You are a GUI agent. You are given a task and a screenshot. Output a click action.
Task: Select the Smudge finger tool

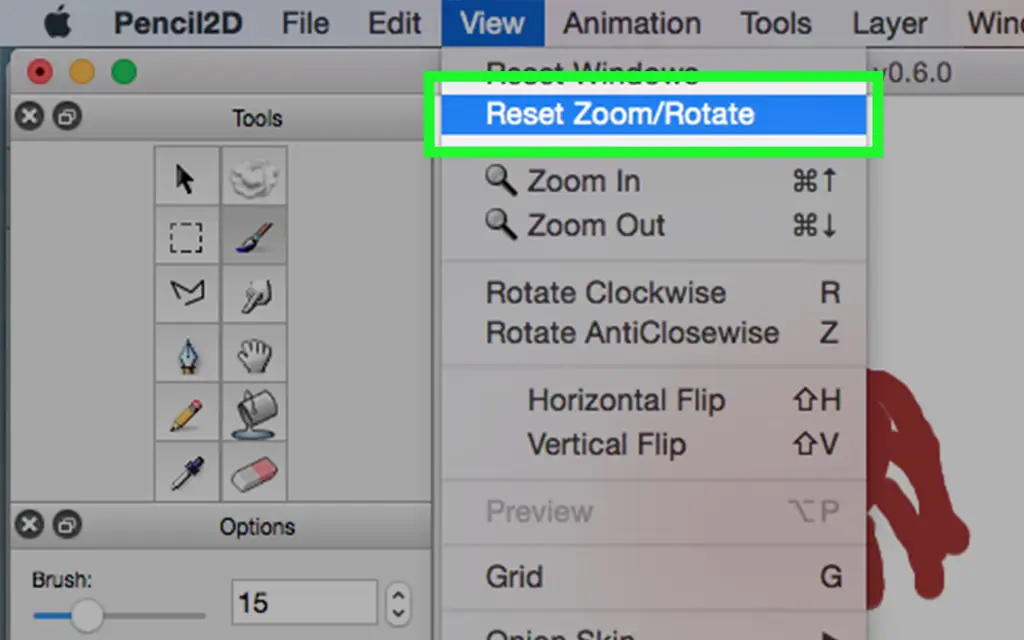pos(254,294)
